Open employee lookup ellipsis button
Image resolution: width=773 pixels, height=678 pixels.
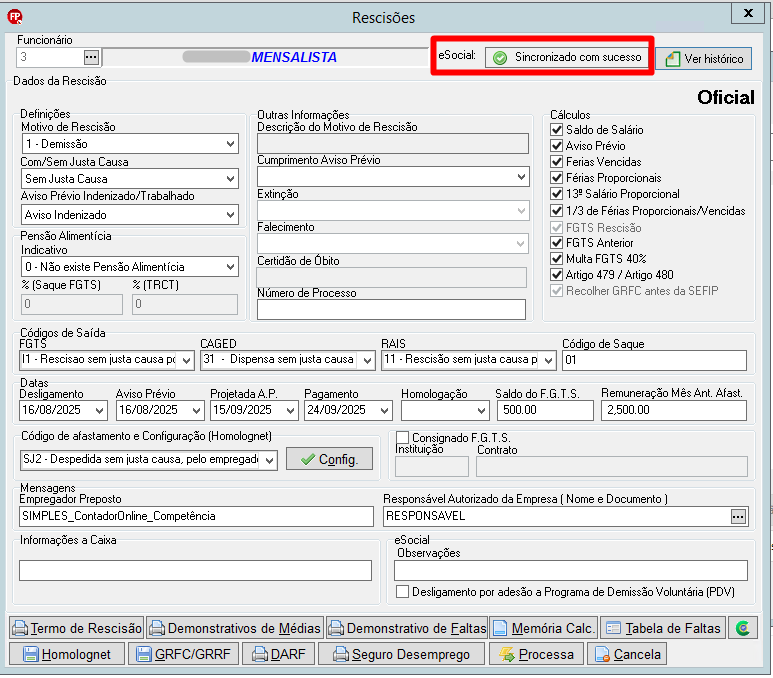click(x=91, y=57)
